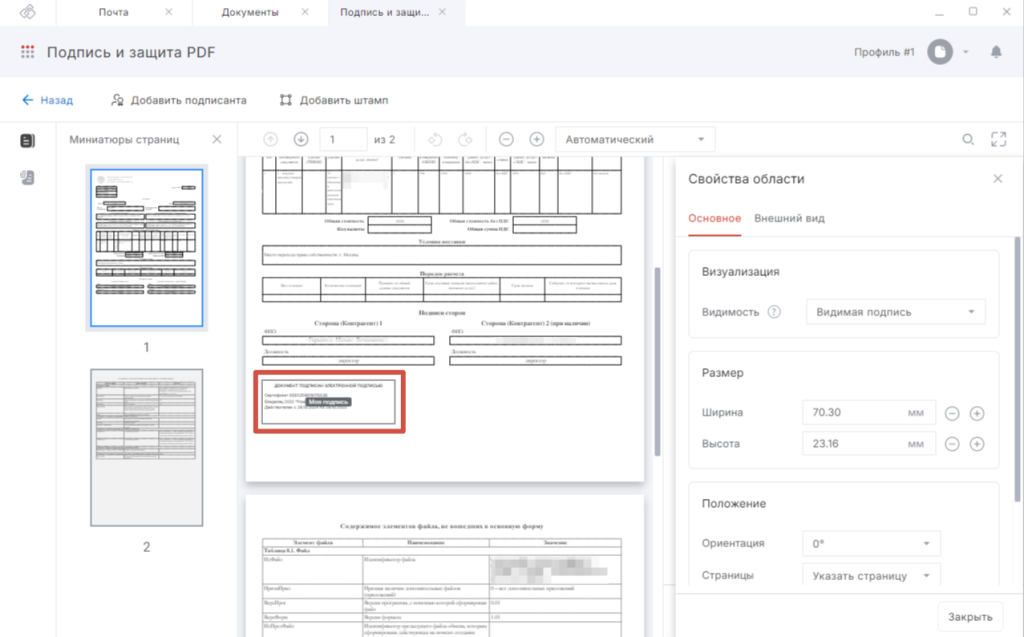Increase the Ширина value
The height and width of the screenshot is (637, 1024).
pos(977,413)
